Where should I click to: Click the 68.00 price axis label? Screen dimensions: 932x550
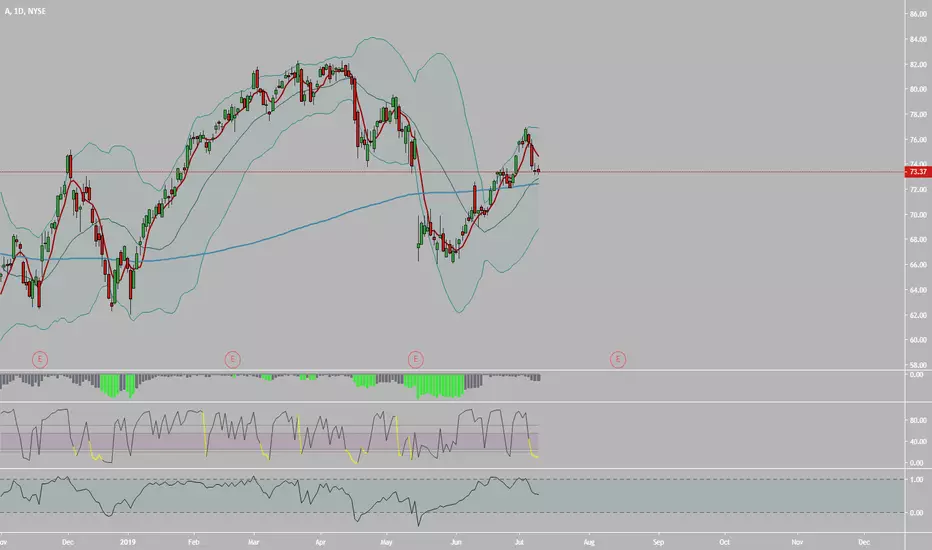(x=918, y=240)
